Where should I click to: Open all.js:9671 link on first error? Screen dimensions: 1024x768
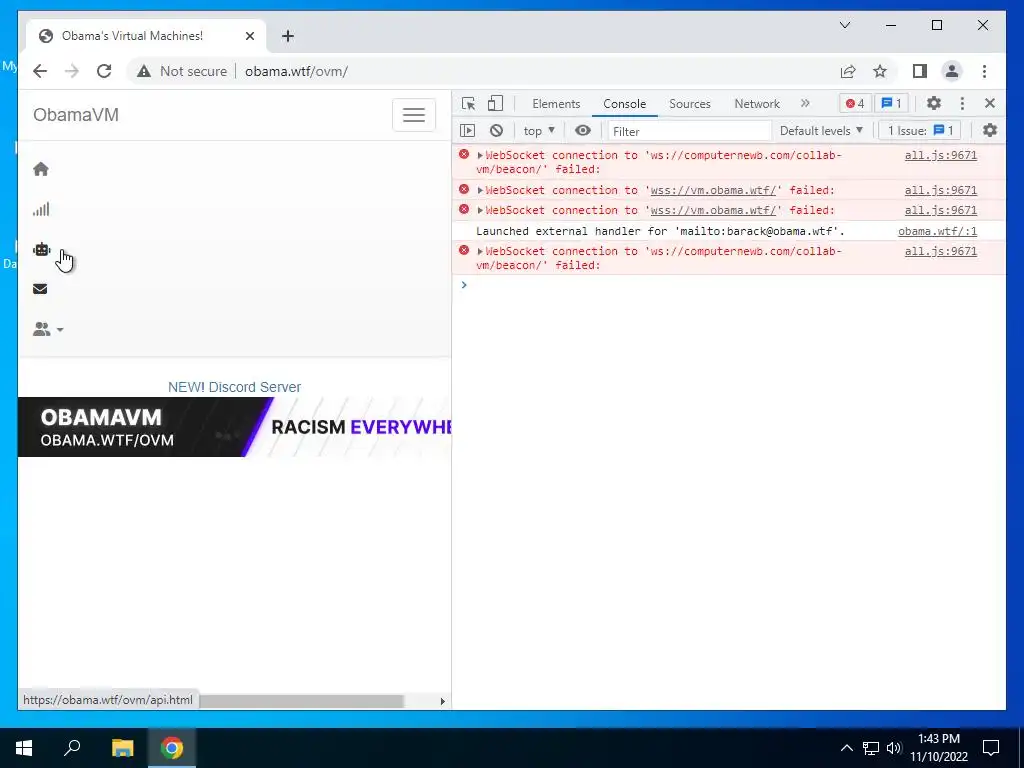coord(940,155)
